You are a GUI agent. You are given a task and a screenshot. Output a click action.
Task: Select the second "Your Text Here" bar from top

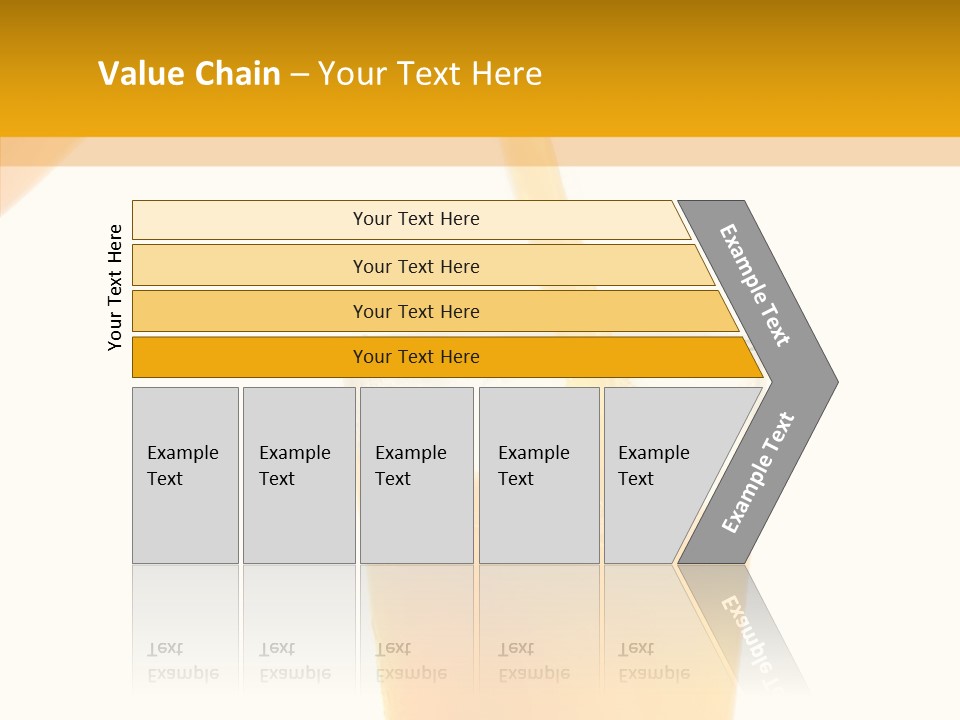[x=415, y=266]
